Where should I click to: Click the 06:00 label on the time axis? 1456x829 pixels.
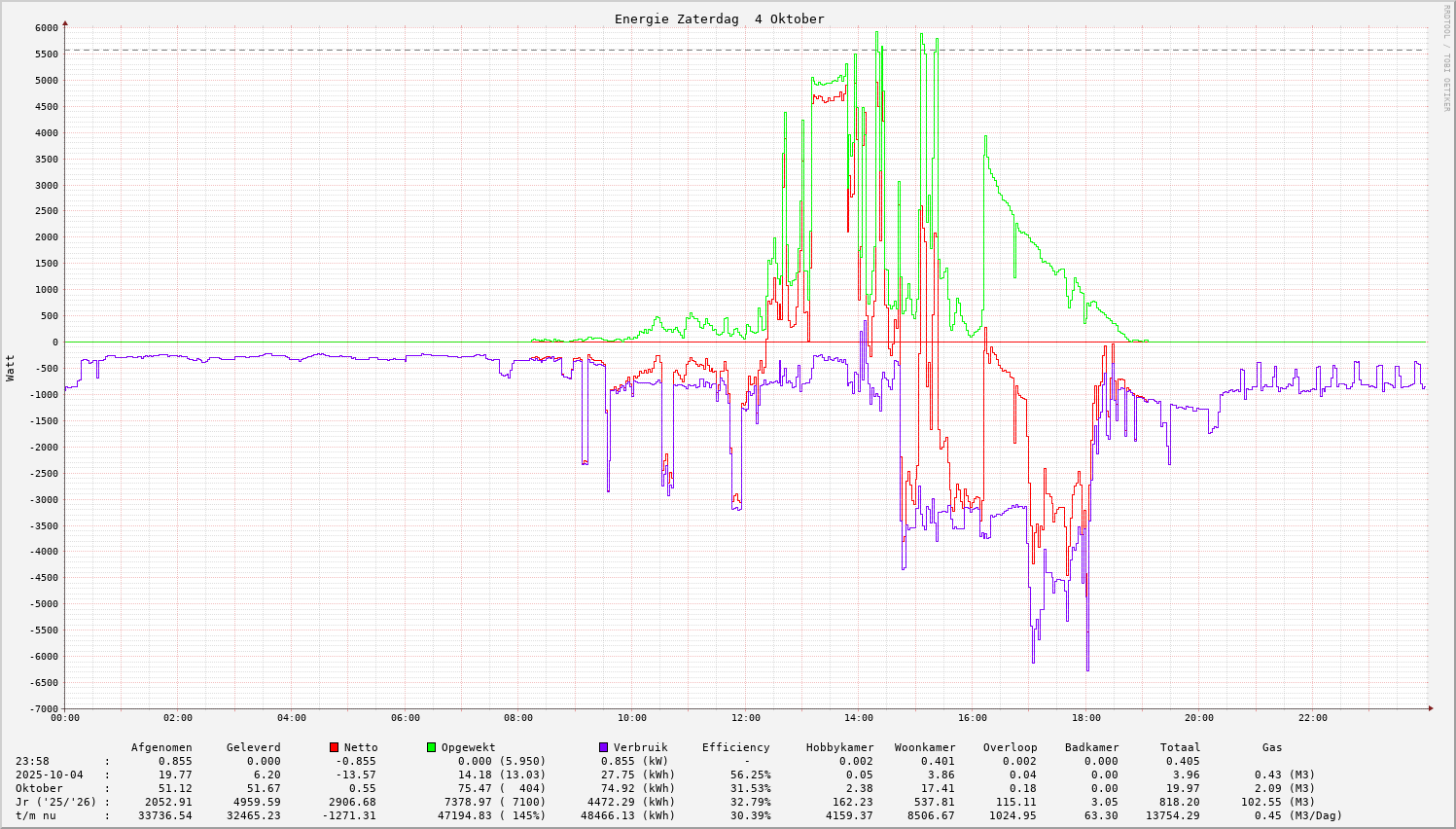point(405,718)
